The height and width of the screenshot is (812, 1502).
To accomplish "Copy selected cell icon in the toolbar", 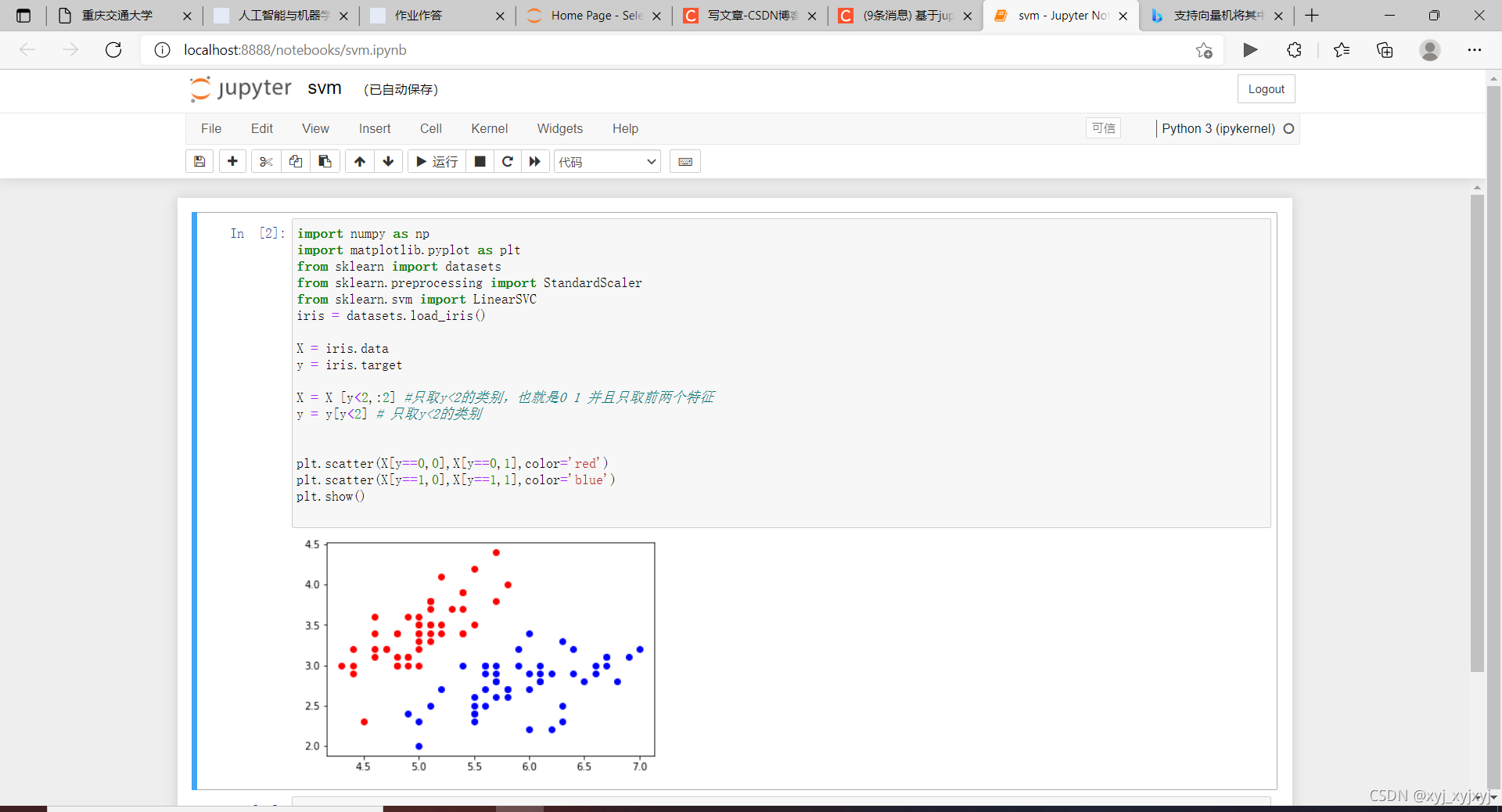I will tap(296, 161).
